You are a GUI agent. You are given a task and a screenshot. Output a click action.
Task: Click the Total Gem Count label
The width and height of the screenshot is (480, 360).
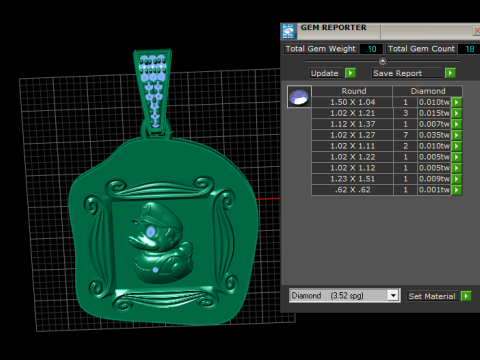[x=421, y=49]
